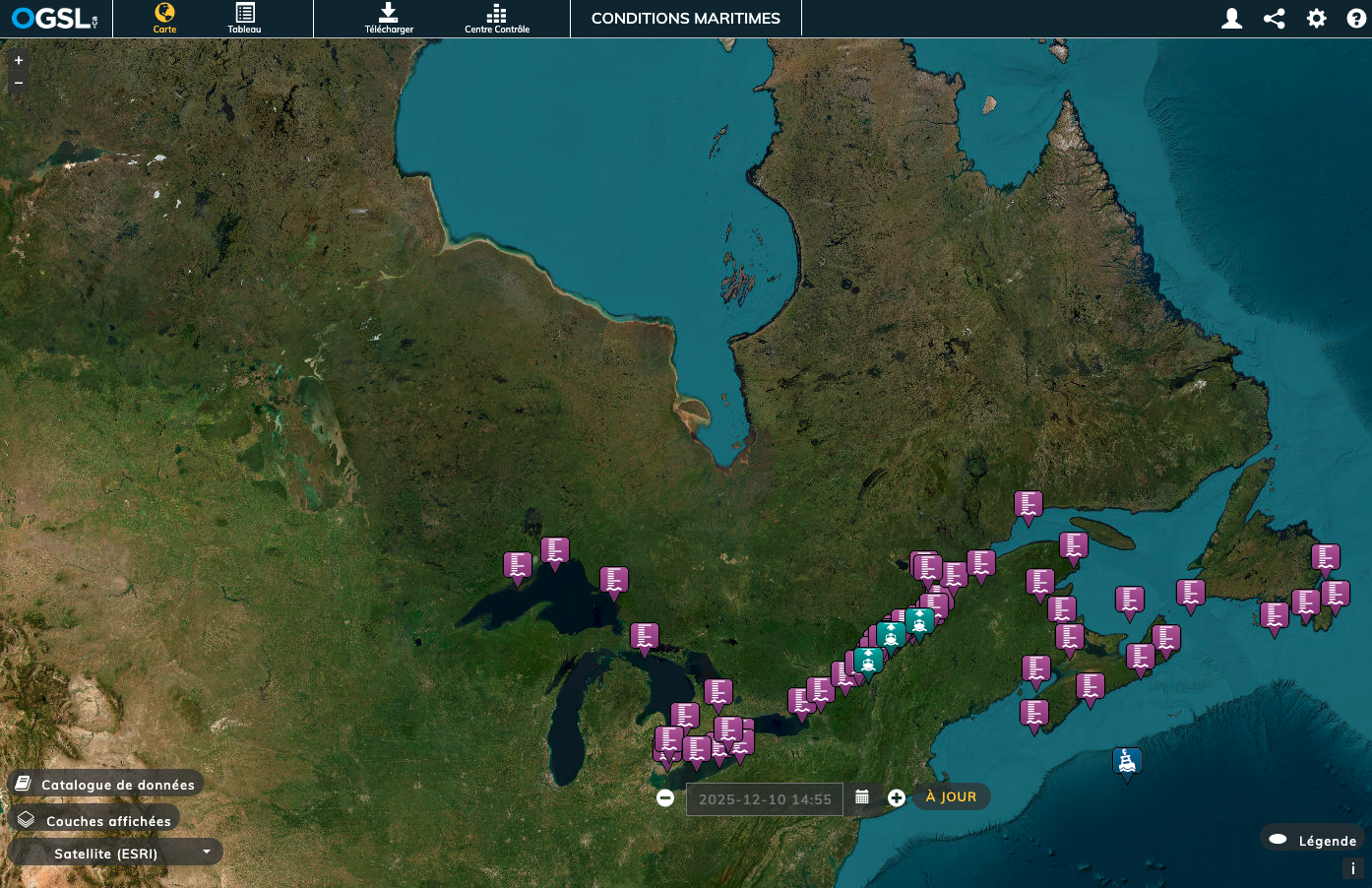Step time forward with plus button
Image resolution: width=1372 pixels, height=888 pixels.
[x=897, y=798]
